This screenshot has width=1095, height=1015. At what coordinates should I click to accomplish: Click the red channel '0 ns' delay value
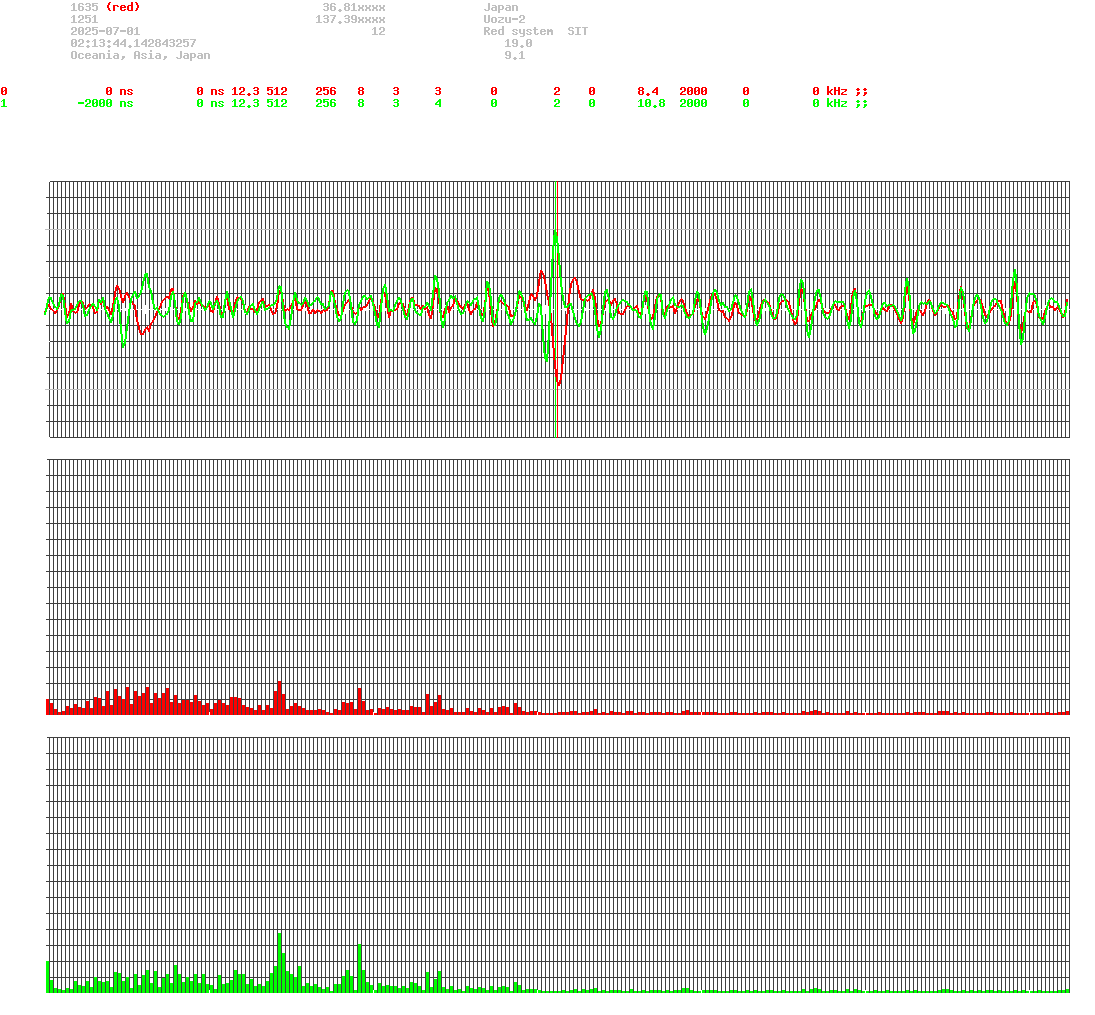[119, 91]
